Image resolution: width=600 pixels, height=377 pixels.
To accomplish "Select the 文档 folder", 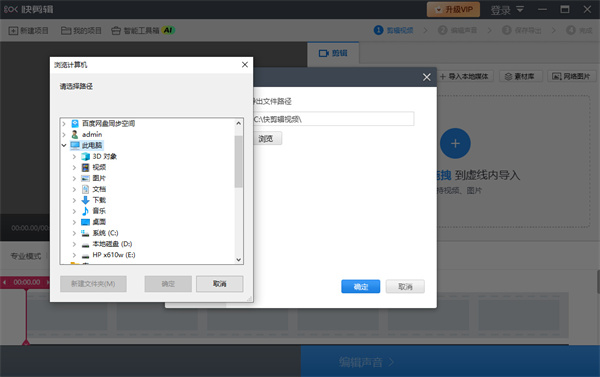I will (99, 189).
